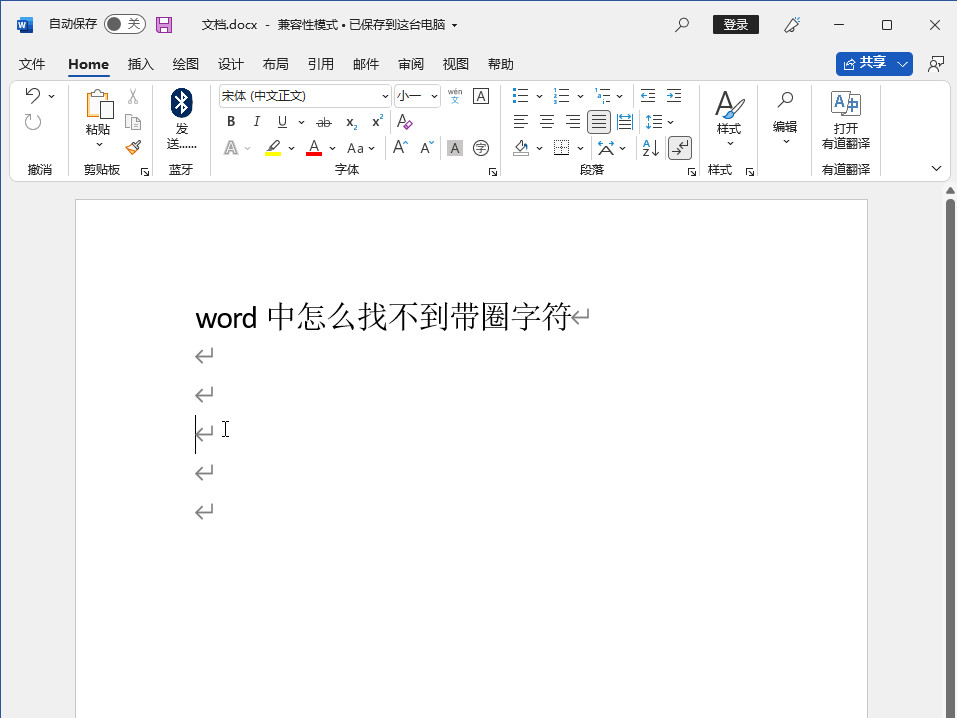Image resolution: width=957 pixels, height=718 pixels.
Task: Click the vertical scrollbar on the right
Action: pos(950,450)
